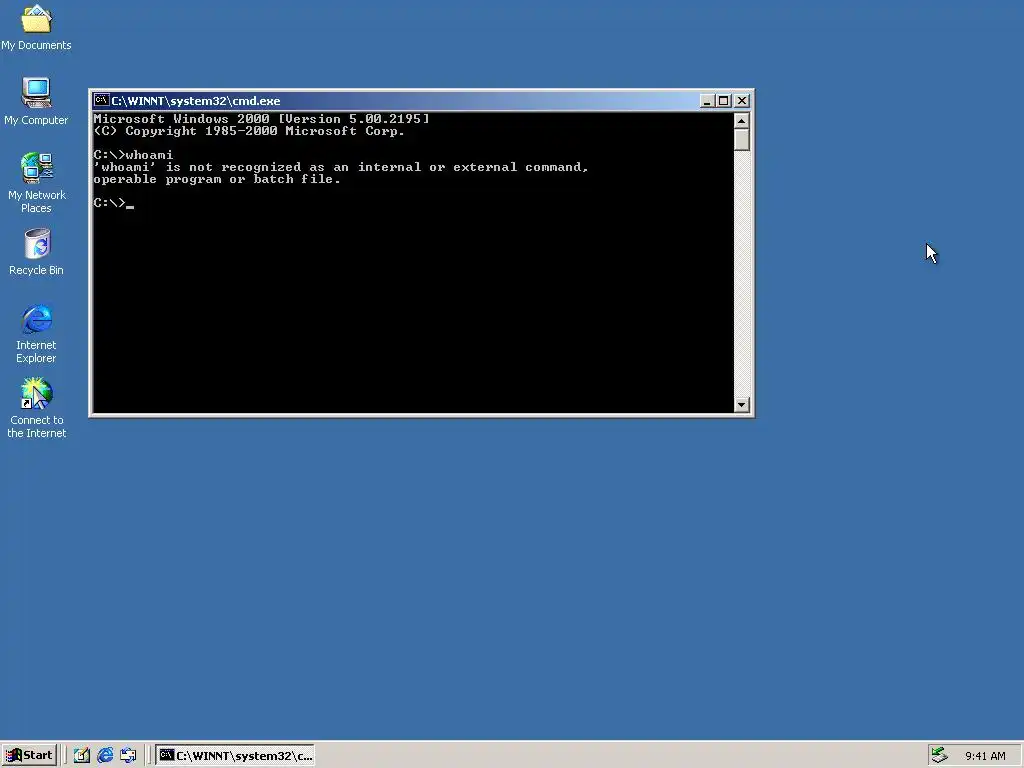
Task: Click the console scrollbar thumb
Action: tap(741, 140)
